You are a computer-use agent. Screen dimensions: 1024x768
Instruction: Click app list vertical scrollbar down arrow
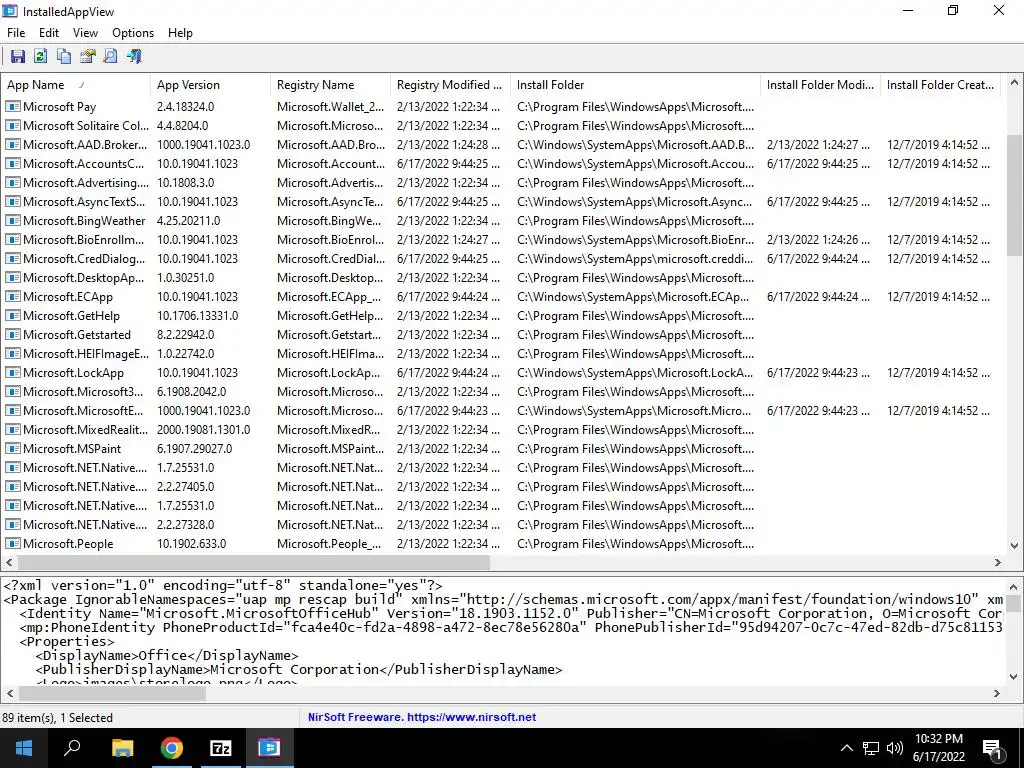pos(1014,546)
